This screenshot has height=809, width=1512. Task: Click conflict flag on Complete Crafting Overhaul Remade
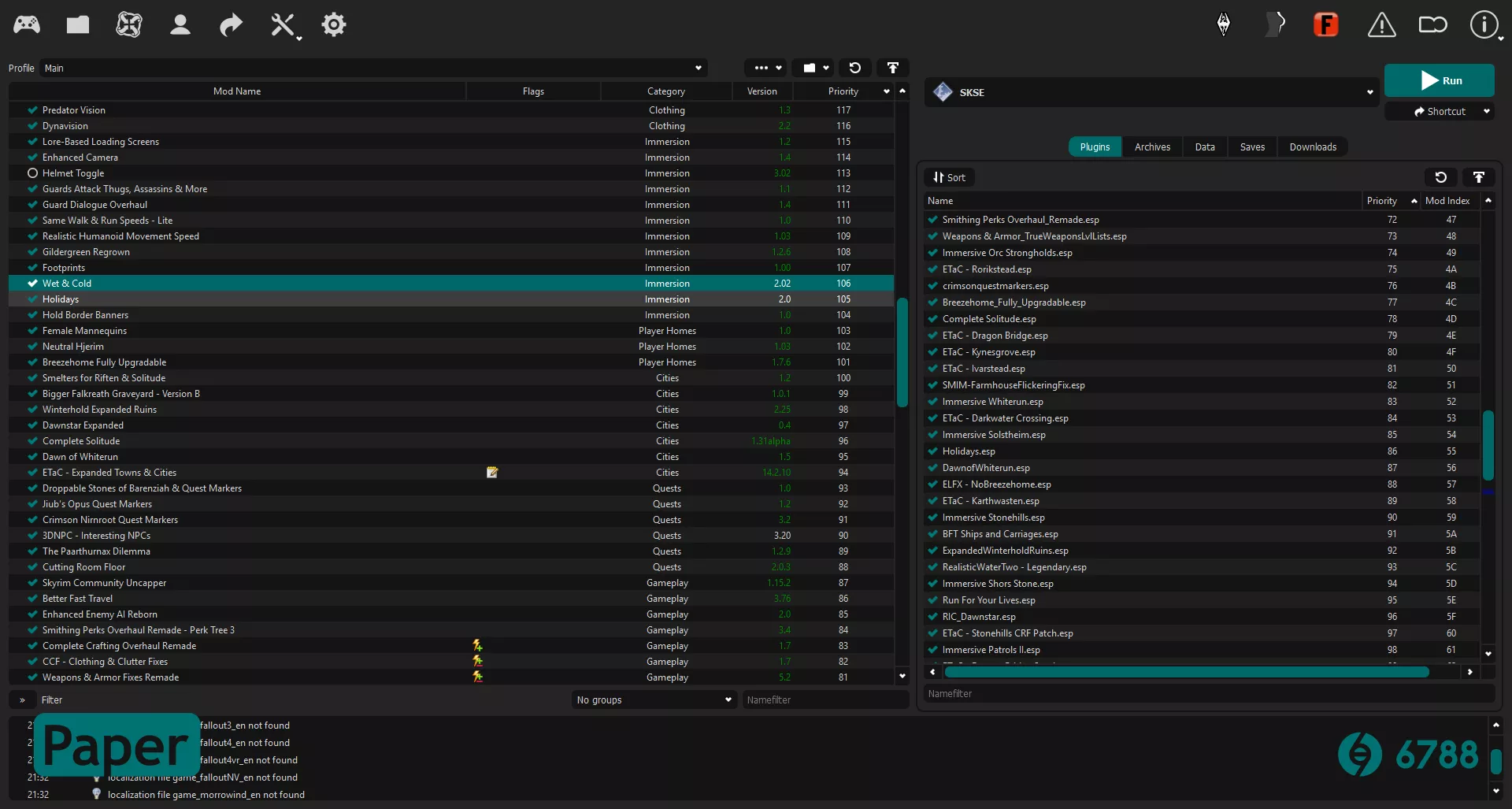click(477, 646)
